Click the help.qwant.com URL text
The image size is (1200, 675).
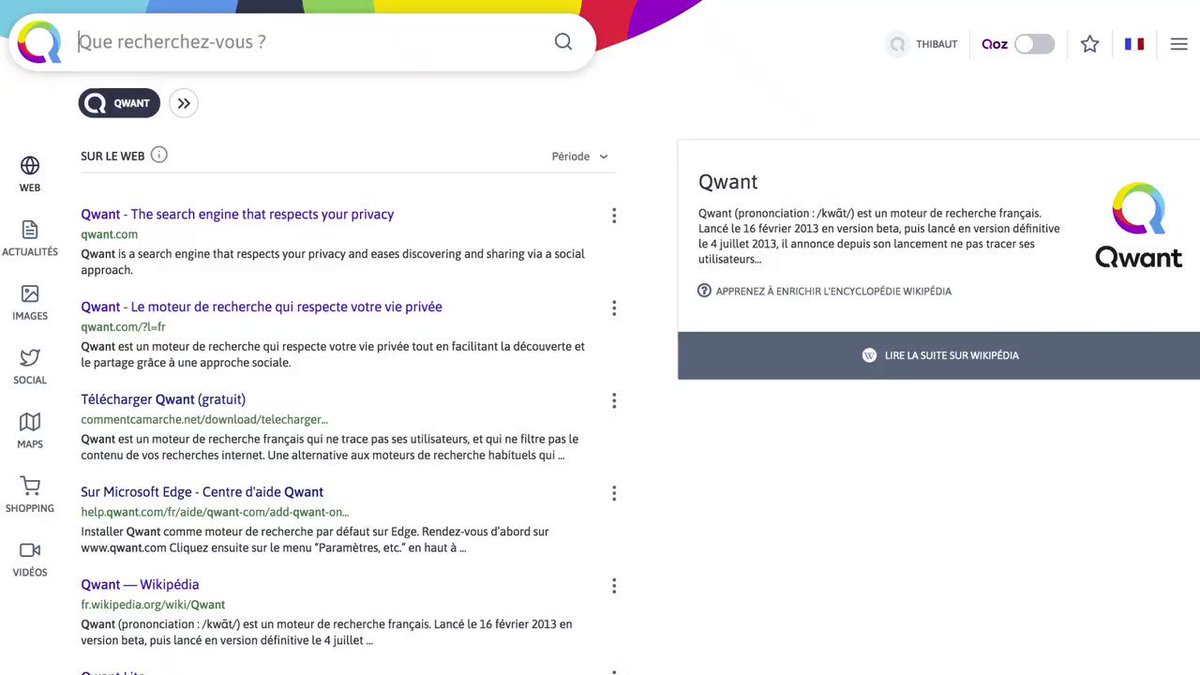(x=215, y=512)
